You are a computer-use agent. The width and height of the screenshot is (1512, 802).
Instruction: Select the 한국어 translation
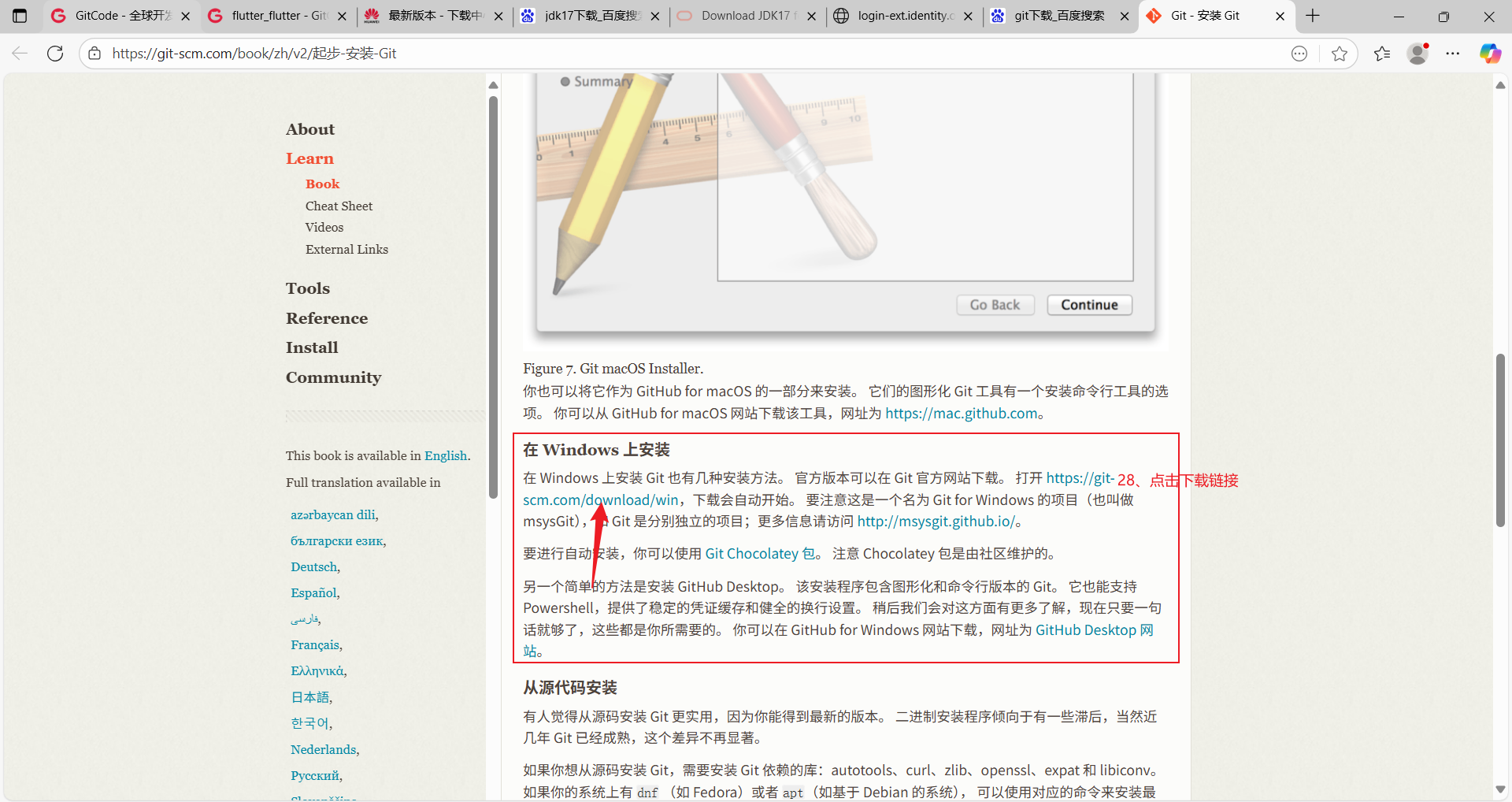310,722
